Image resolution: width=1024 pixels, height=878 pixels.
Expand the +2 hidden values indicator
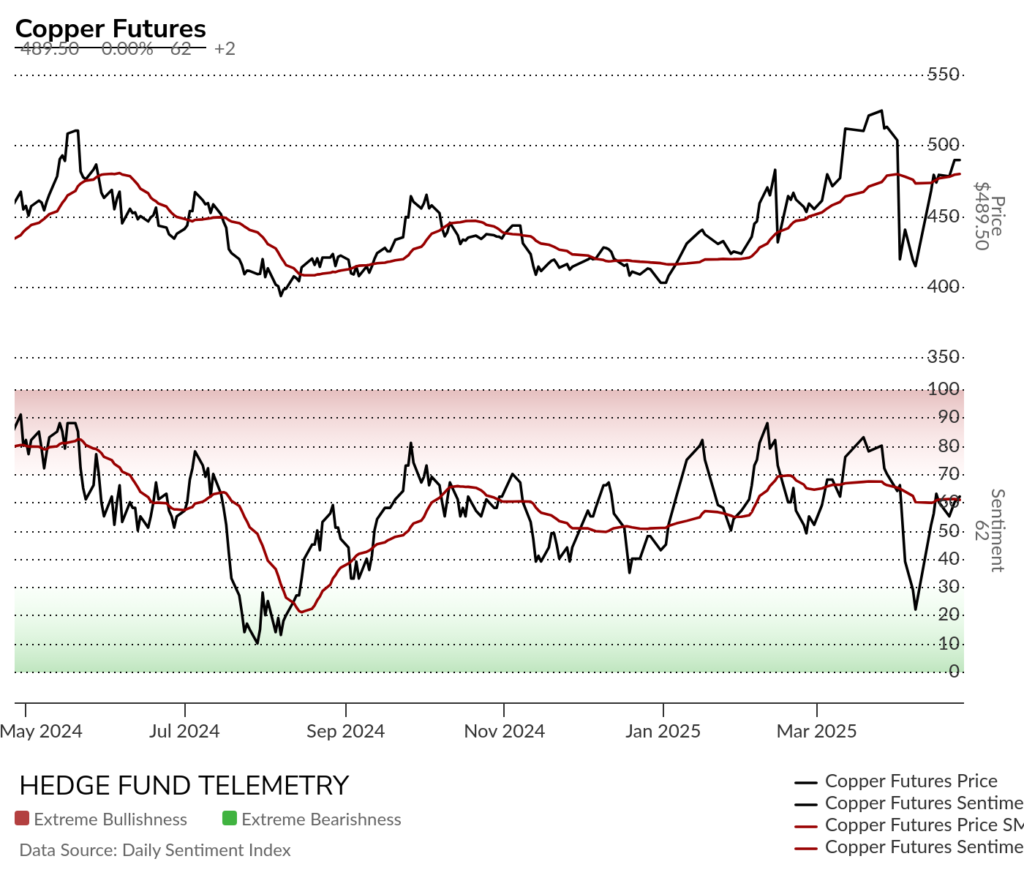[x=224, y=49]
